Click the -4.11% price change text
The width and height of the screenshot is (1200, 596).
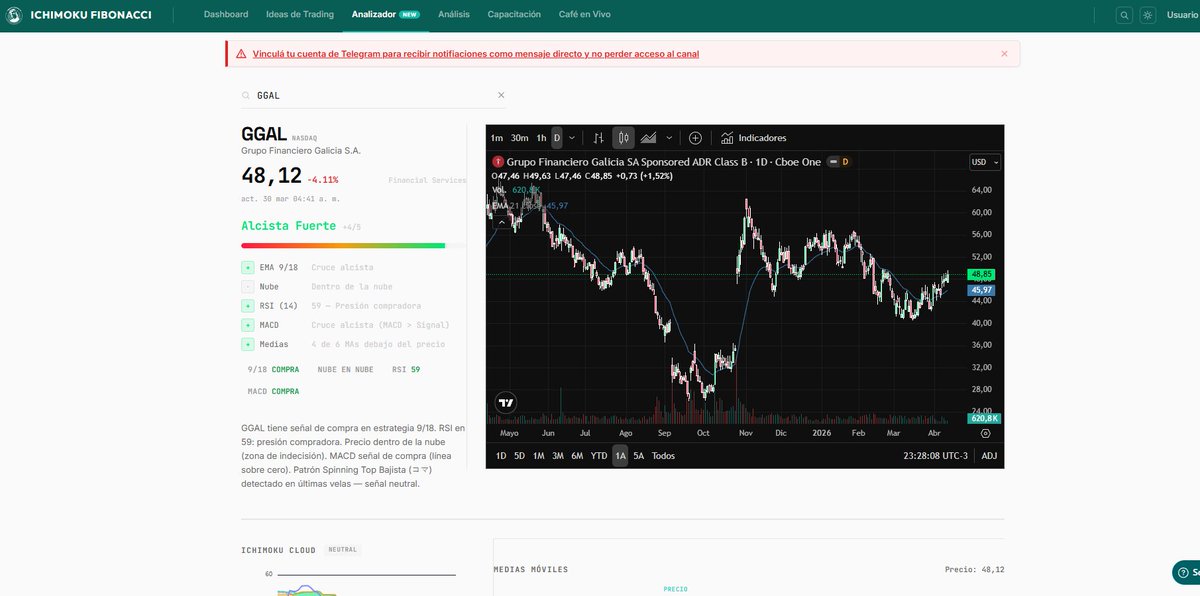point(323,180)
